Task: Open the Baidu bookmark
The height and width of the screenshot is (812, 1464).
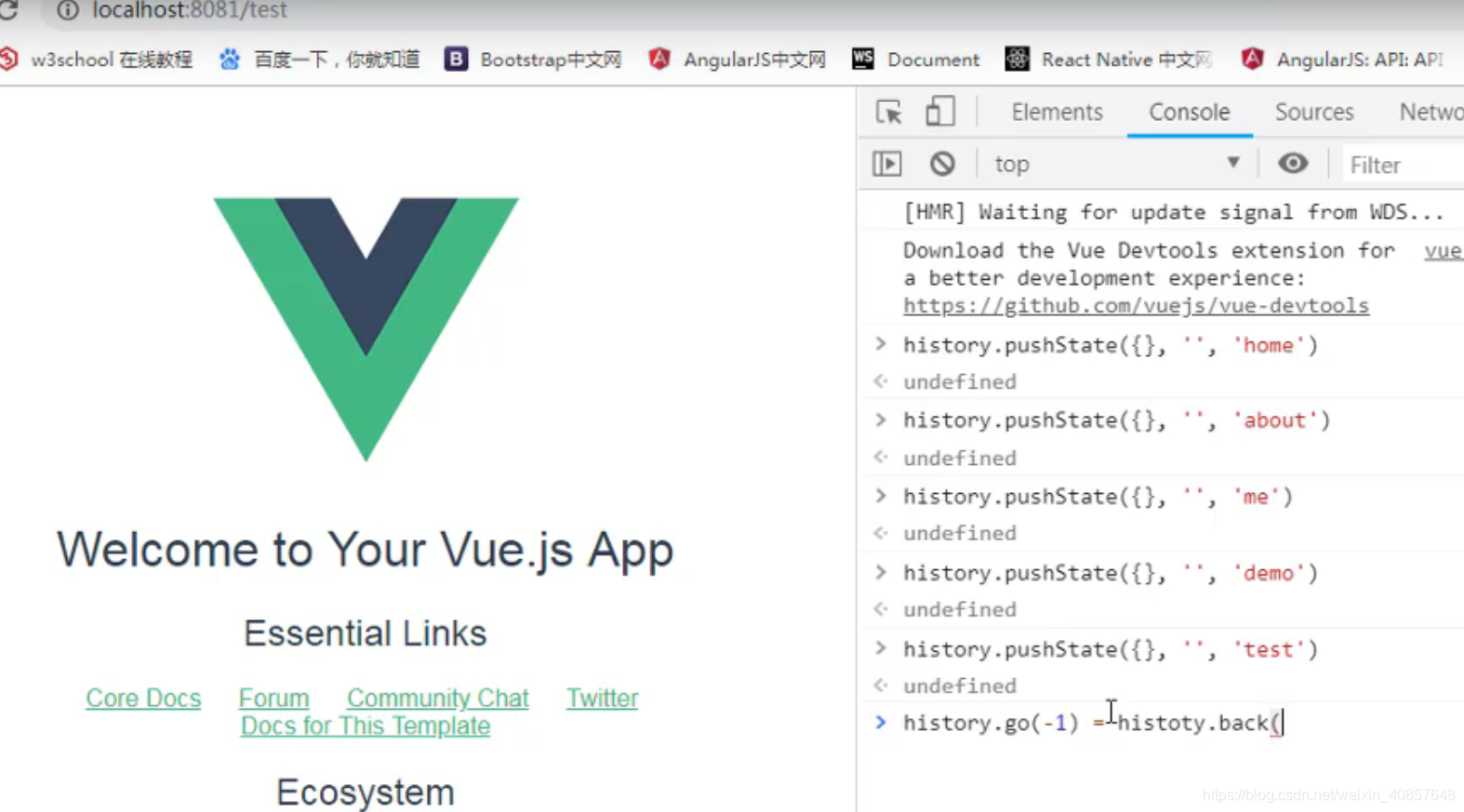Action: 319,60
